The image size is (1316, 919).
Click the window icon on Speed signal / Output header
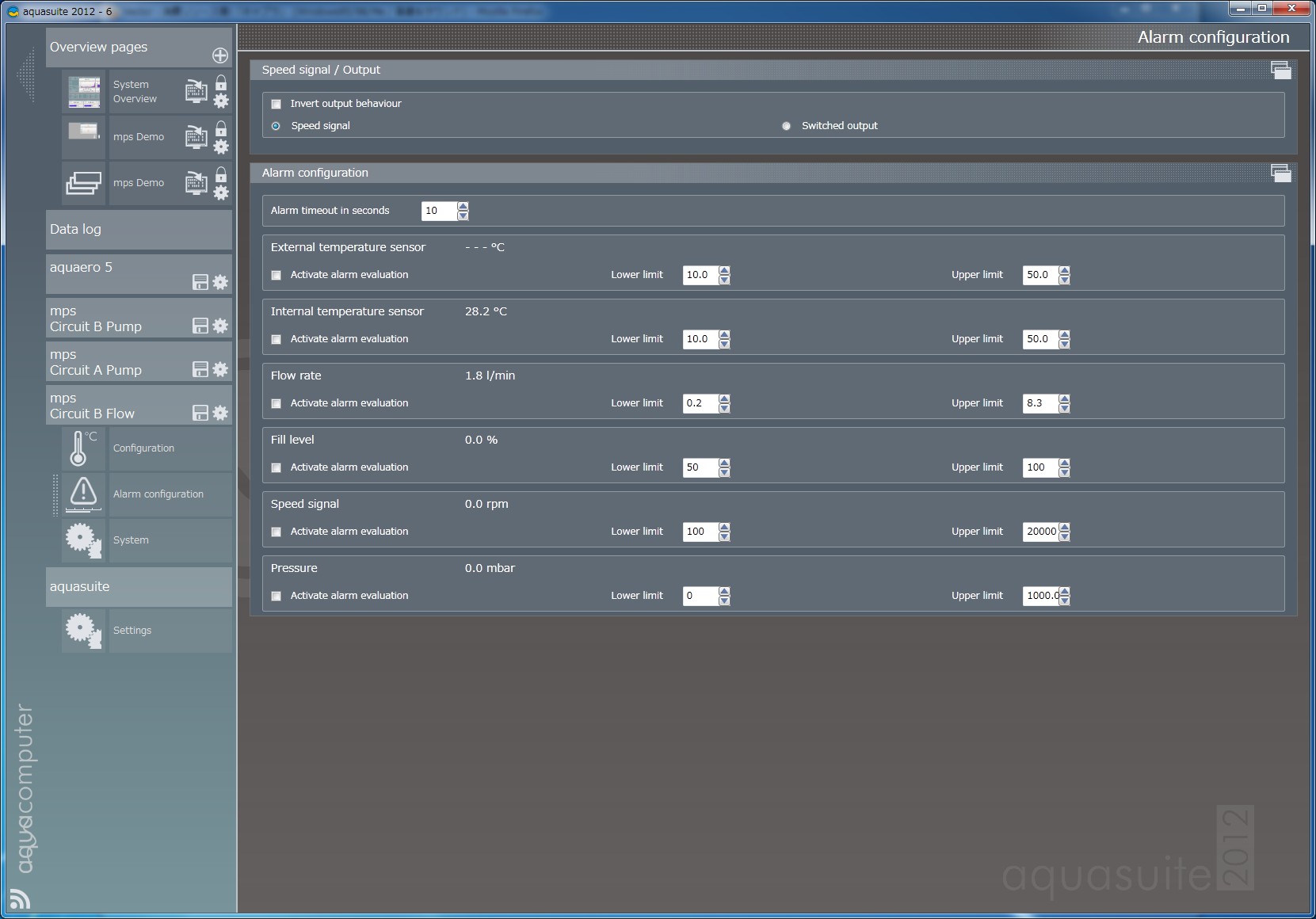pos(1280,70)
